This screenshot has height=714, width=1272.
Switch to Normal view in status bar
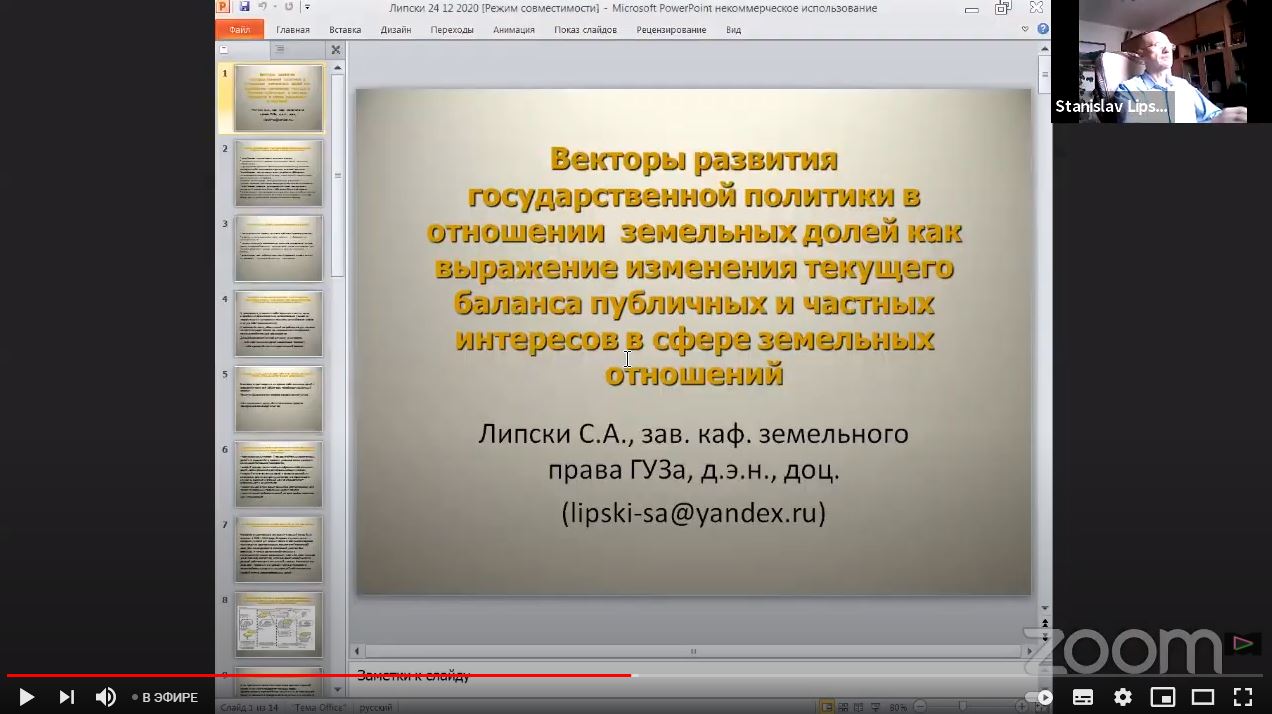point(826,707)
